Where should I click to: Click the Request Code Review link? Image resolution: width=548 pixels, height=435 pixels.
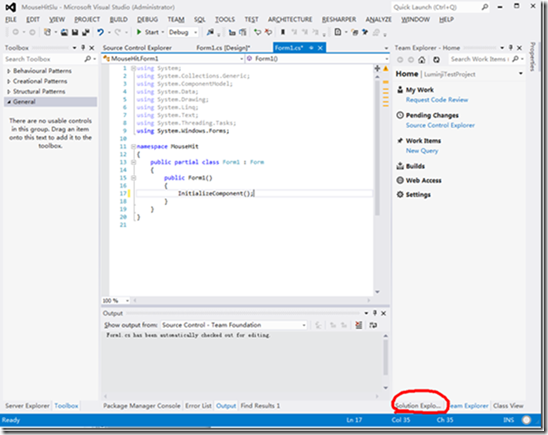click(437, 100)
